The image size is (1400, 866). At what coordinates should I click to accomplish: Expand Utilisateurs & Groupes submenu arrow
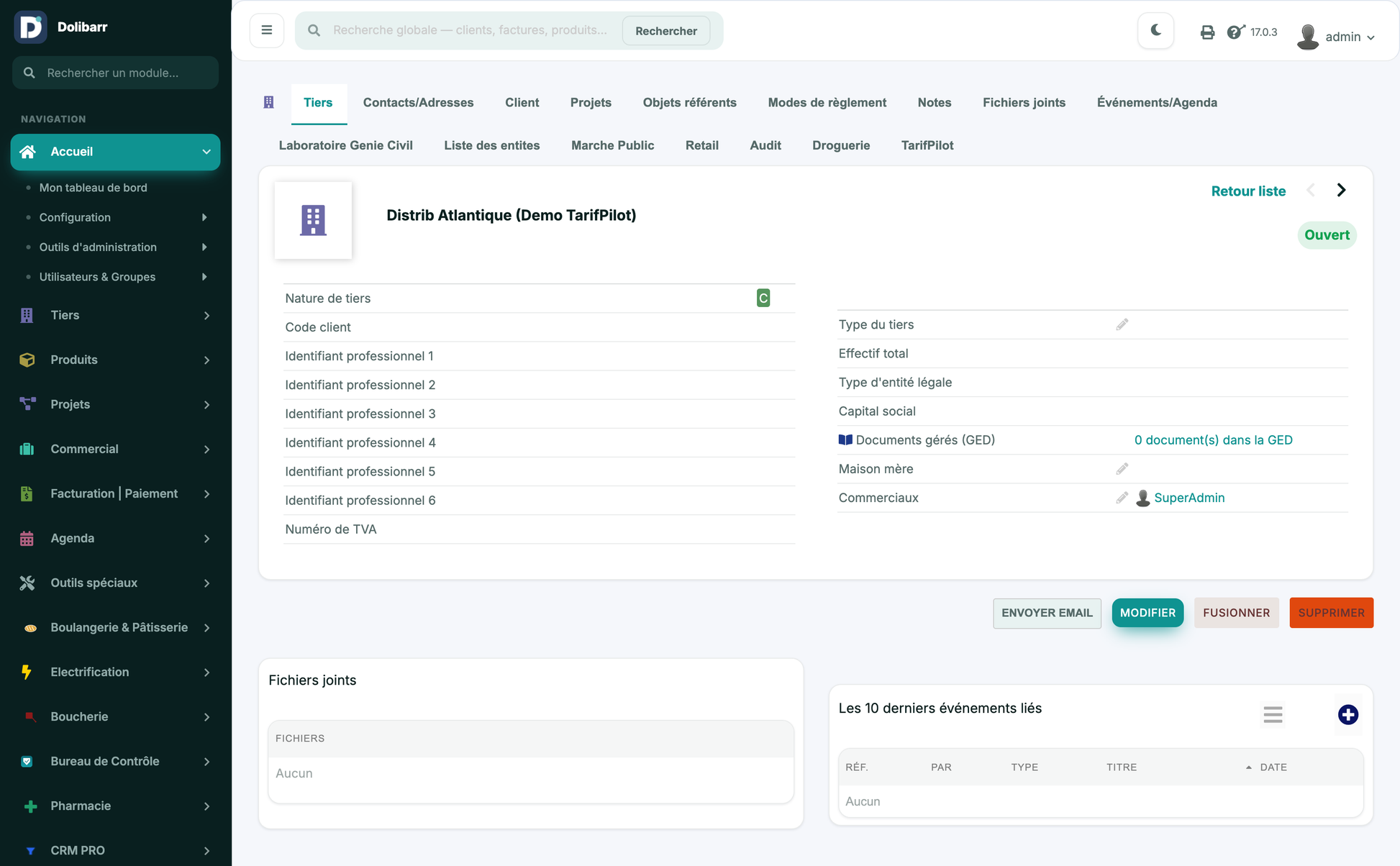pos(204,277)
